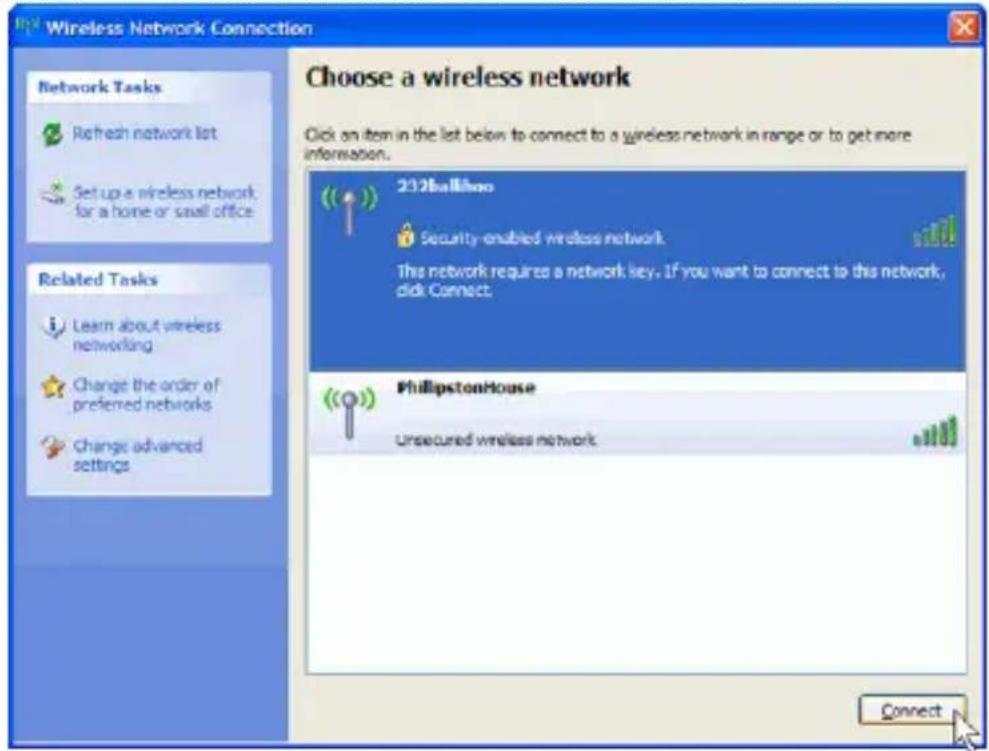This screenshot has height=751, width=989.
Task: Open Set up a wireless network link
Action: click(x=164, y=202)
